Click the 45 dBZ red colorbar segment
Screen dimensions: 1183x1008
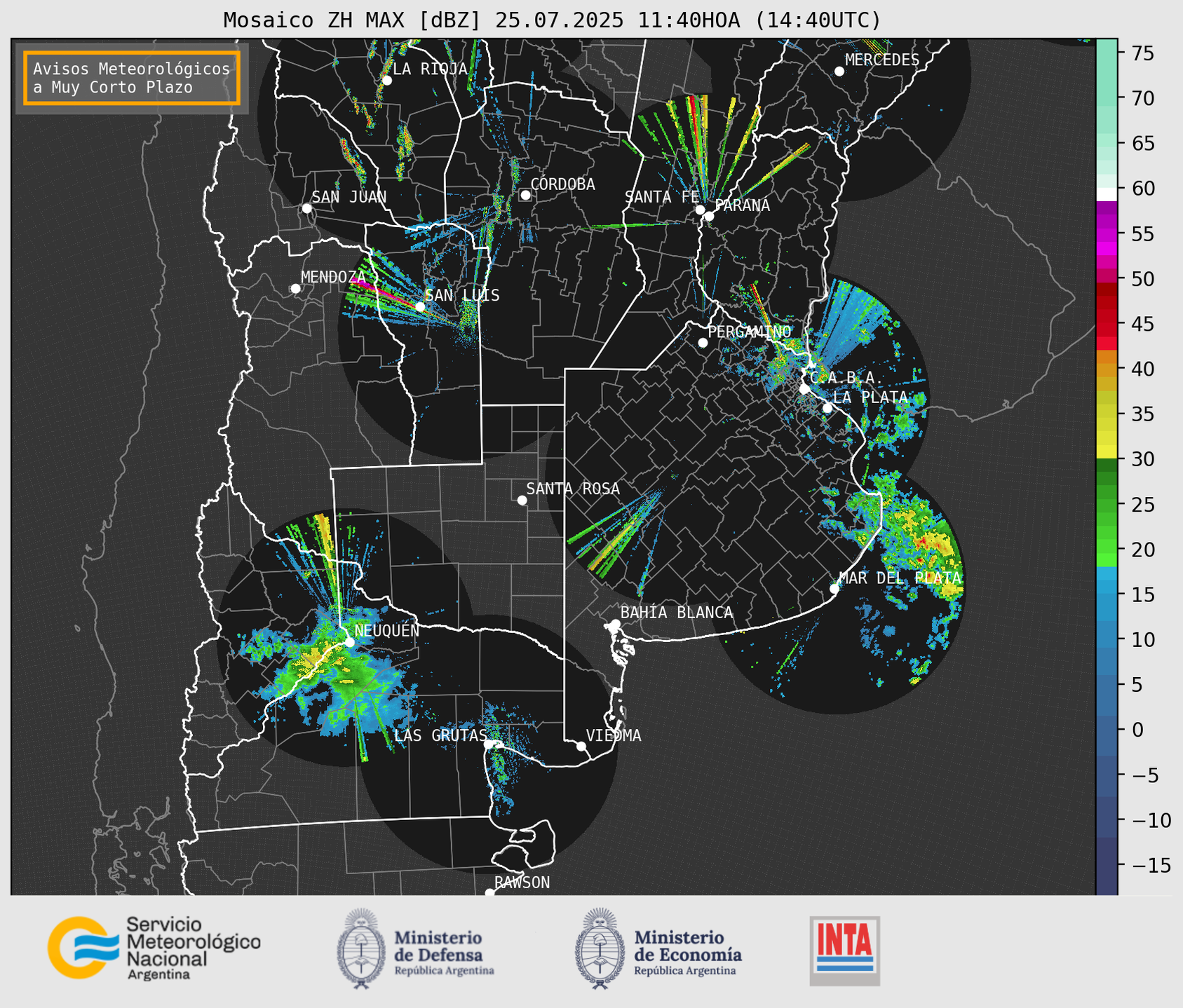click(1107, 325)
